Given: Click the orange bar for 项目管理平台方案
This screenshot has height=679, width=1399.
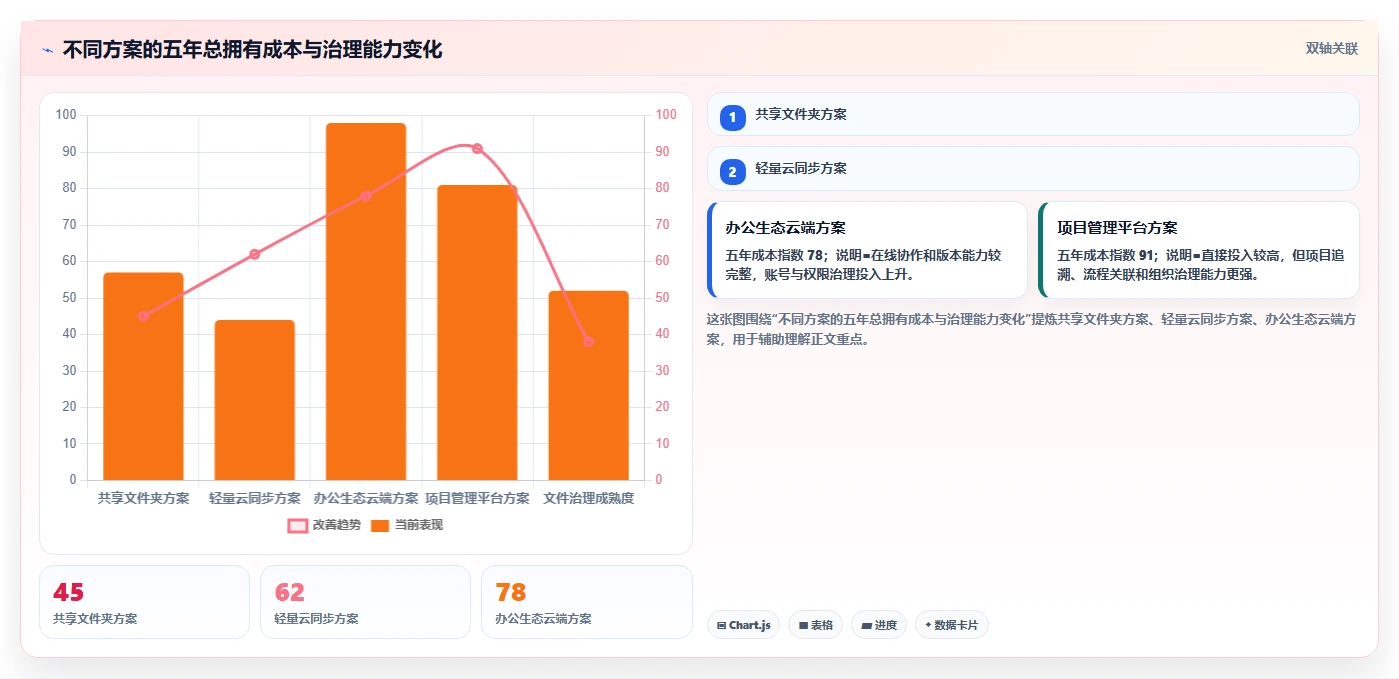Looking at the screenshot, I should pos(477,332).
